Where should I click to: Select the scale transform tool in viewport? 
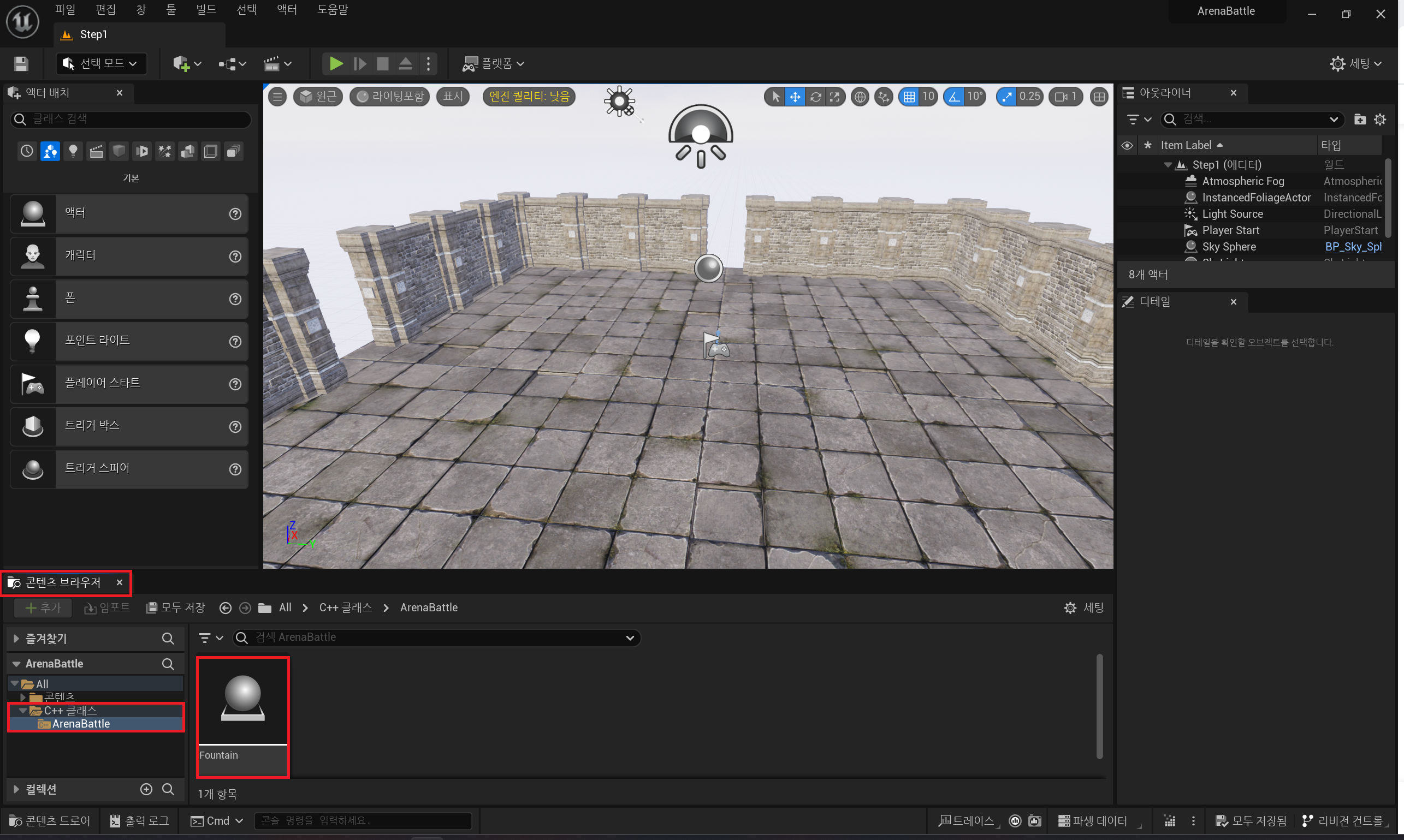pyautogui.click(x=834, y=97)
